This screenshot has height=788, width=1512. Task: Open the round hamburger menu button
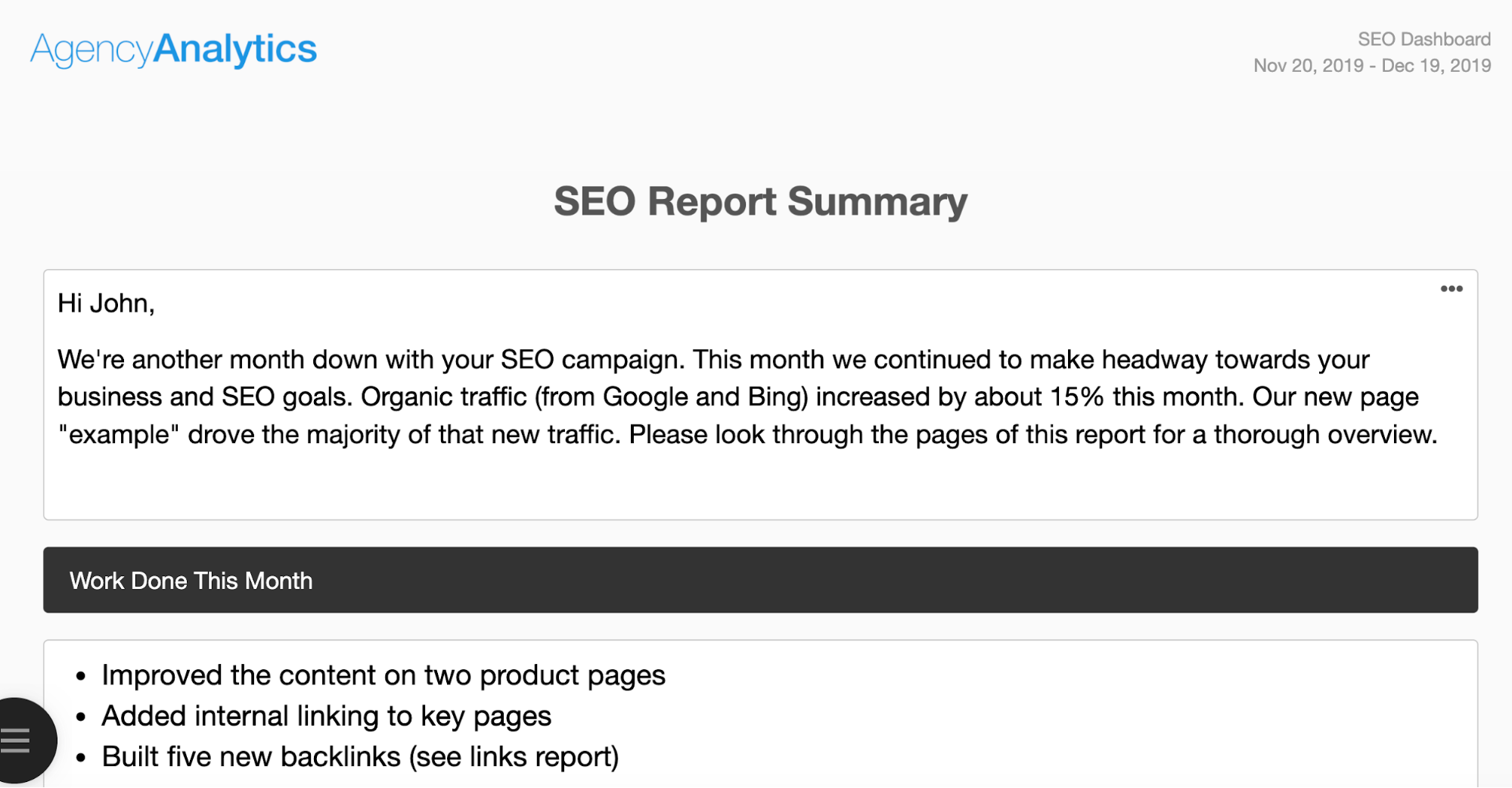(x=18, y=740)
